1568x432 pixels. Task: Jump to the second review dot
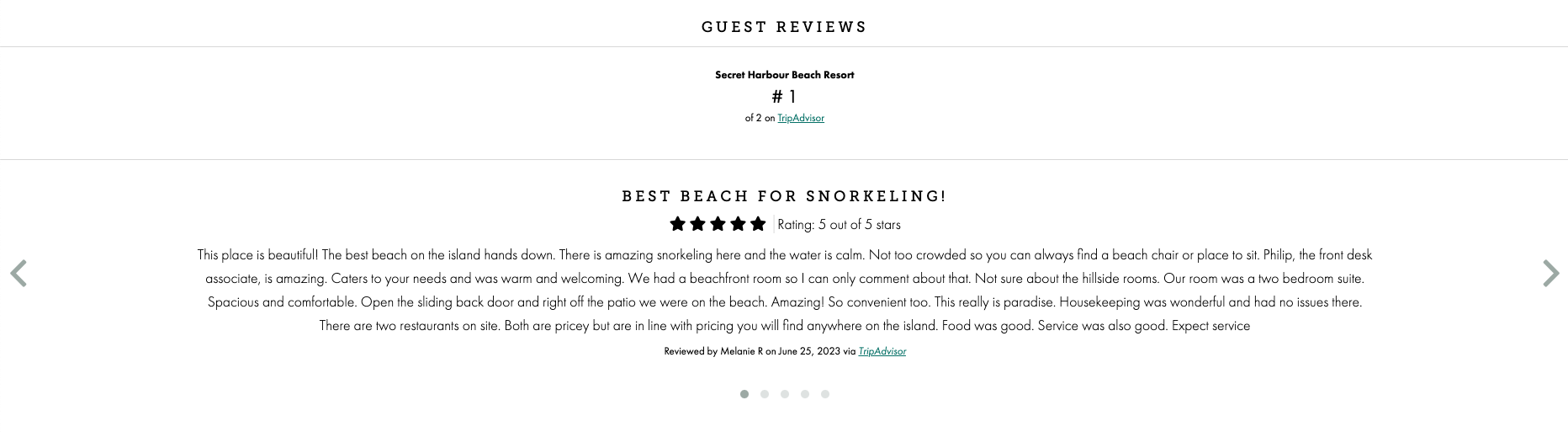(765, 394)
